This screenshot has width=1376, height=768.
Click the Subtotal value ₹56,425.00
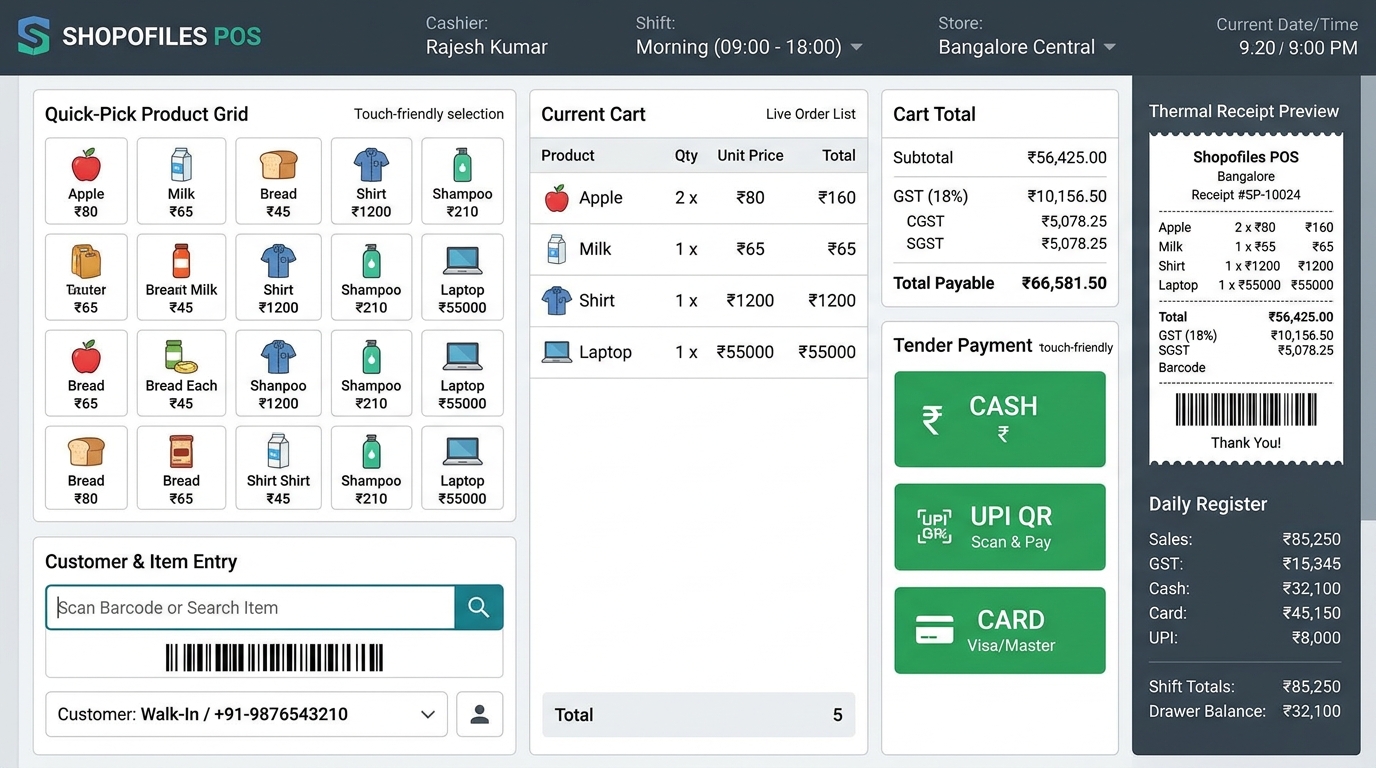click(1067, 157)
